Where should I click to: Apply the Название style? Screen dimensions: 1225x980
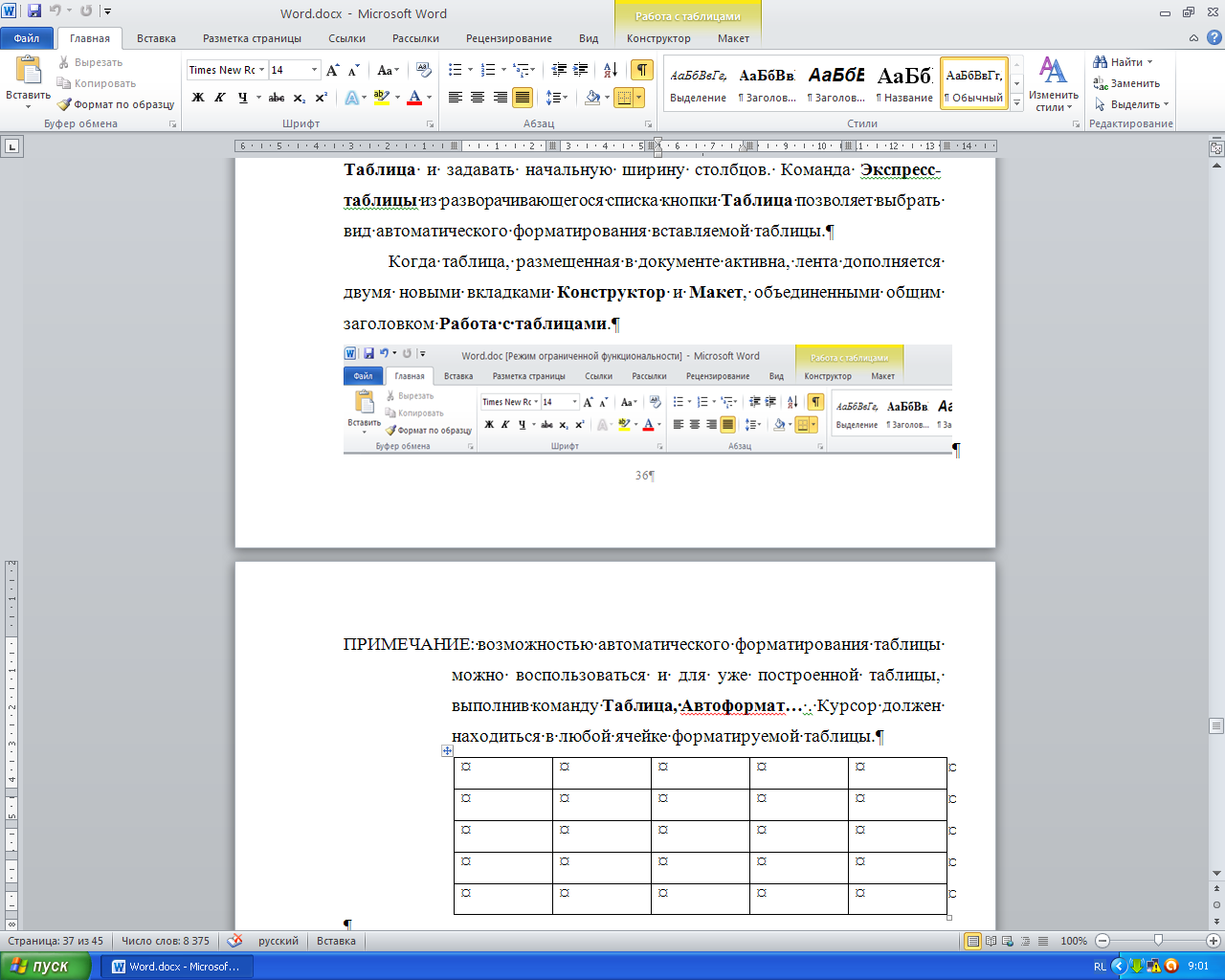pos(904,83)
